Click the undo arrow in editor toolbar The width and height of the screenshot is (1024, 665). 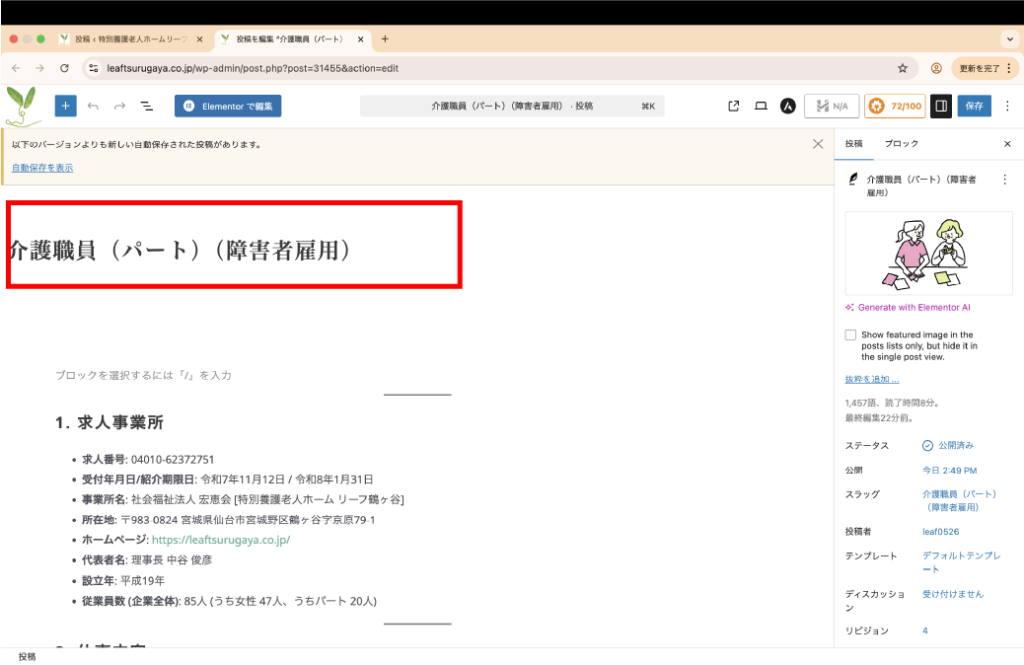click(x=93, y=106)
